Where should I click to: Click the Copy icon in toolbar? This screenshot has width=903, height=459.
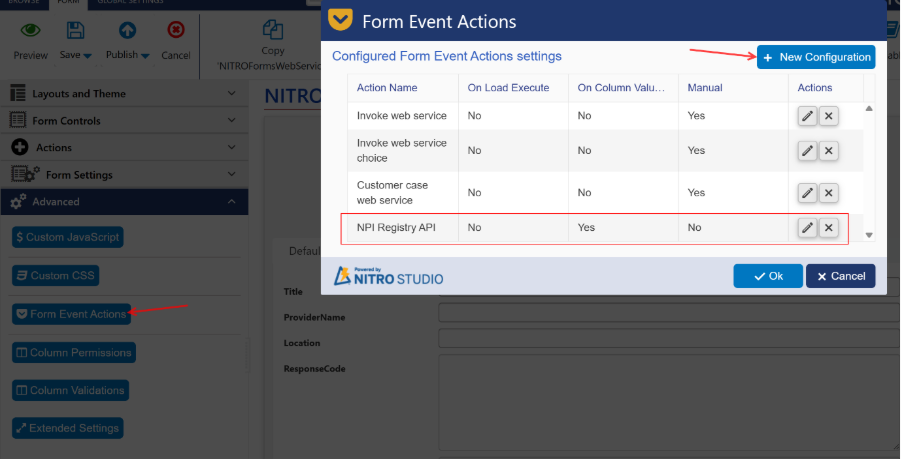(x=273, y=30)
